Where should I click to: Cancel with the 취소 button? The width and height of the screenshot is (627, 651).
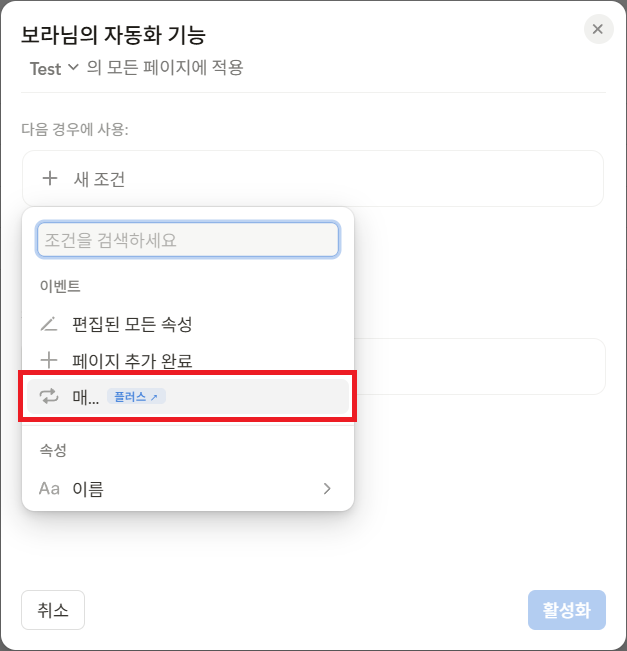[53, 610]
